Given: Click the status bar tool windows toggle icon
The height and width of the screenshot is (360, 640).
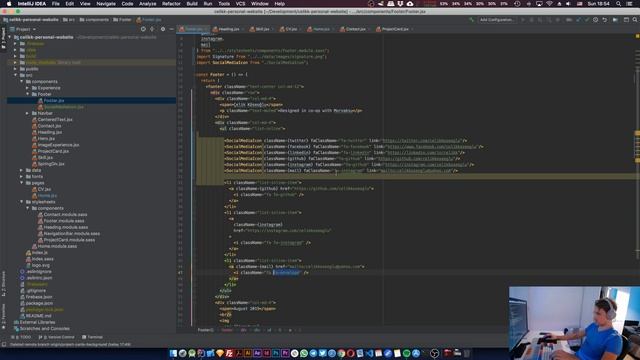Looking at the screenshot, I should coord(4,344).
